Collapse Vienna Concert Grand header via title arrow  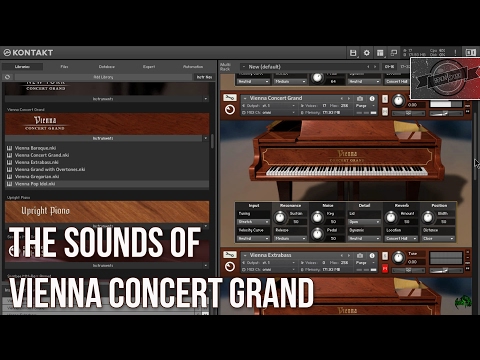tap(245, 98)
